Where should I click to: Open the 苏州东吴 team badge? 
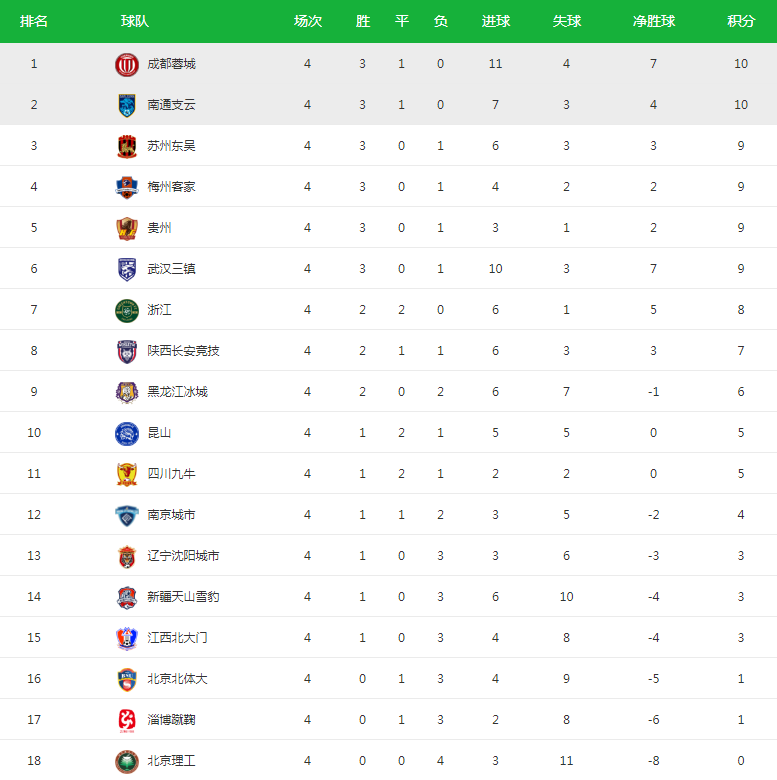pyautogui.click(x=127, y=146)
